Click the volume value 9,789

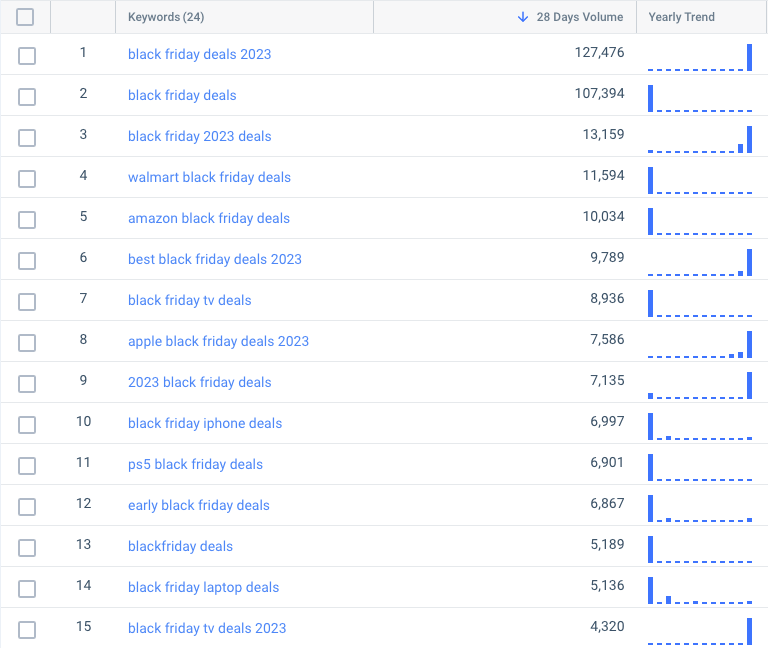(607, 258)
